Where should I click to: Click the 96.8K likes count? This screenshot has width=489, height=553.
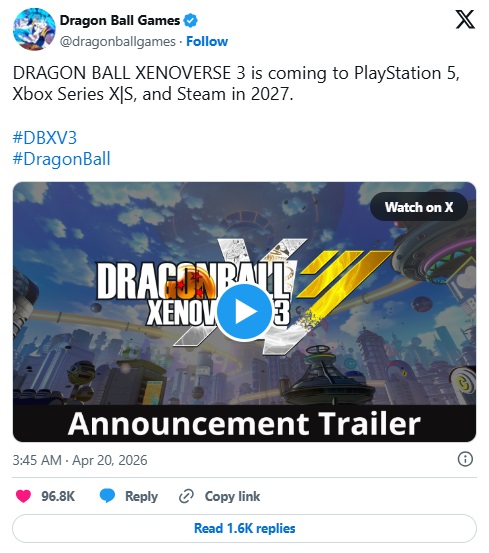[58, 496]
